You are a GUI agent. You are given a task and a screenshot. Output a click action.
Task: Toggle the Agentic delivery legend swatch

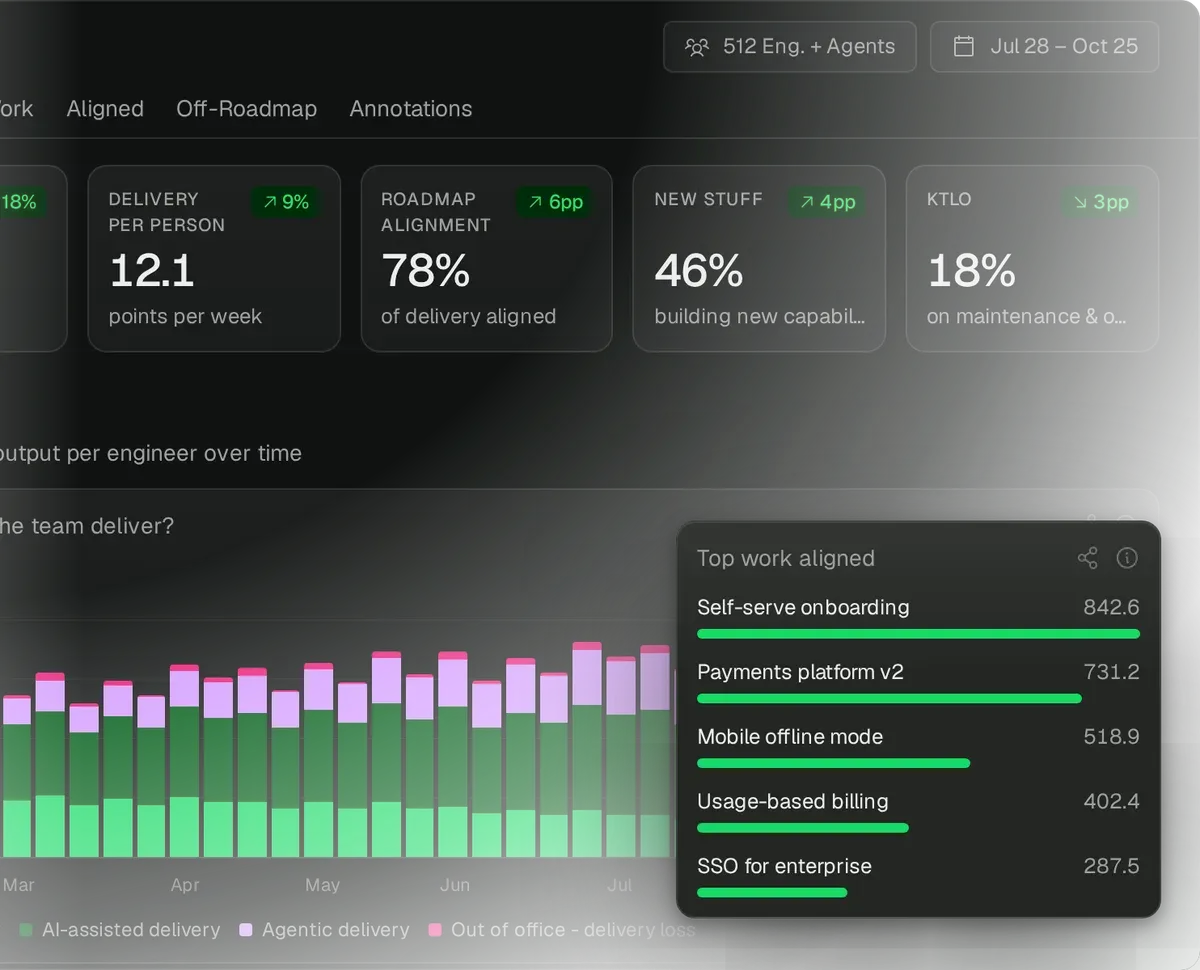[246, 930]
